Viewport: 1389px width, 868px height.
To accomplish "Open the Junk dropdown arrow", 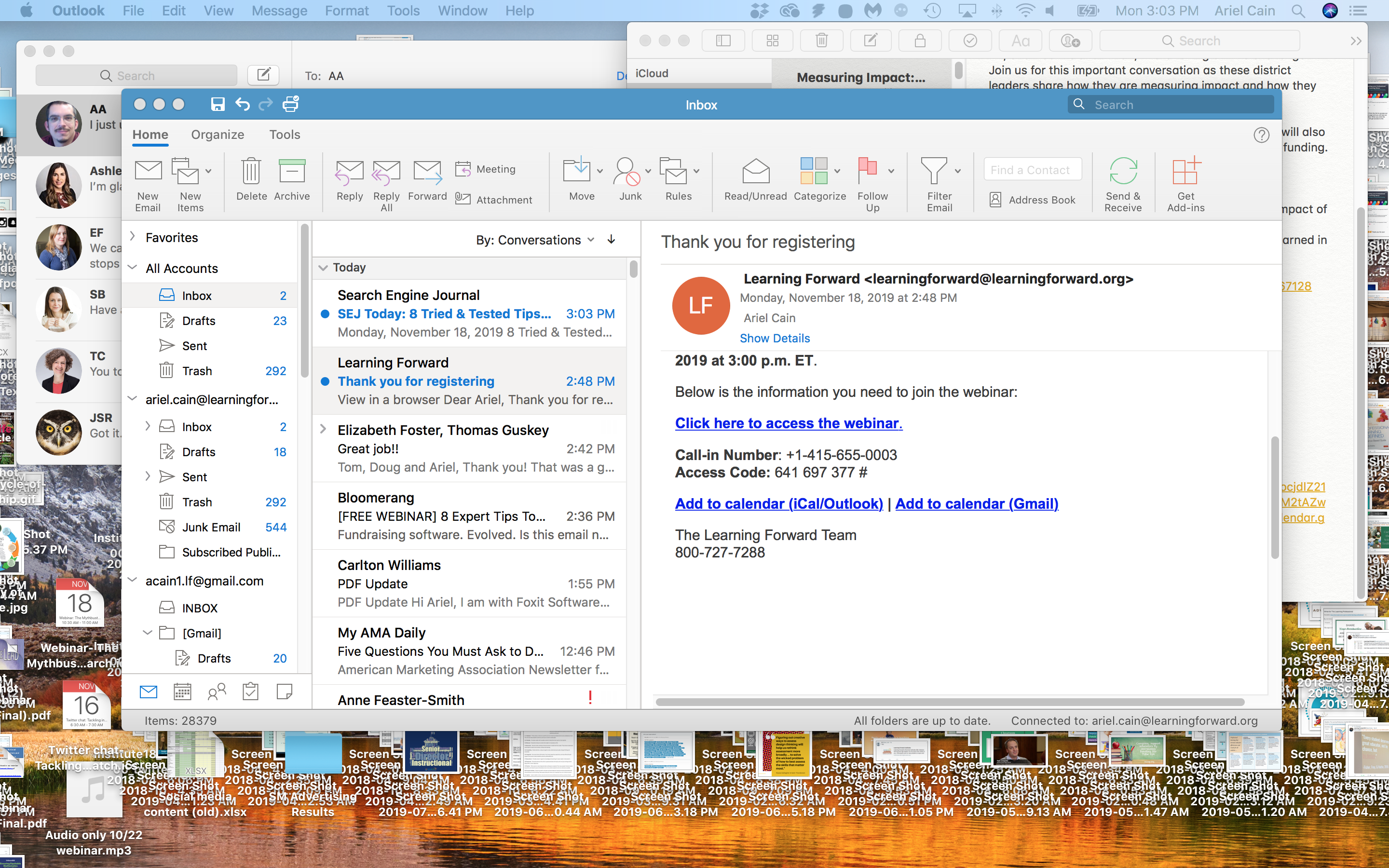I will [x=648, y=171].
